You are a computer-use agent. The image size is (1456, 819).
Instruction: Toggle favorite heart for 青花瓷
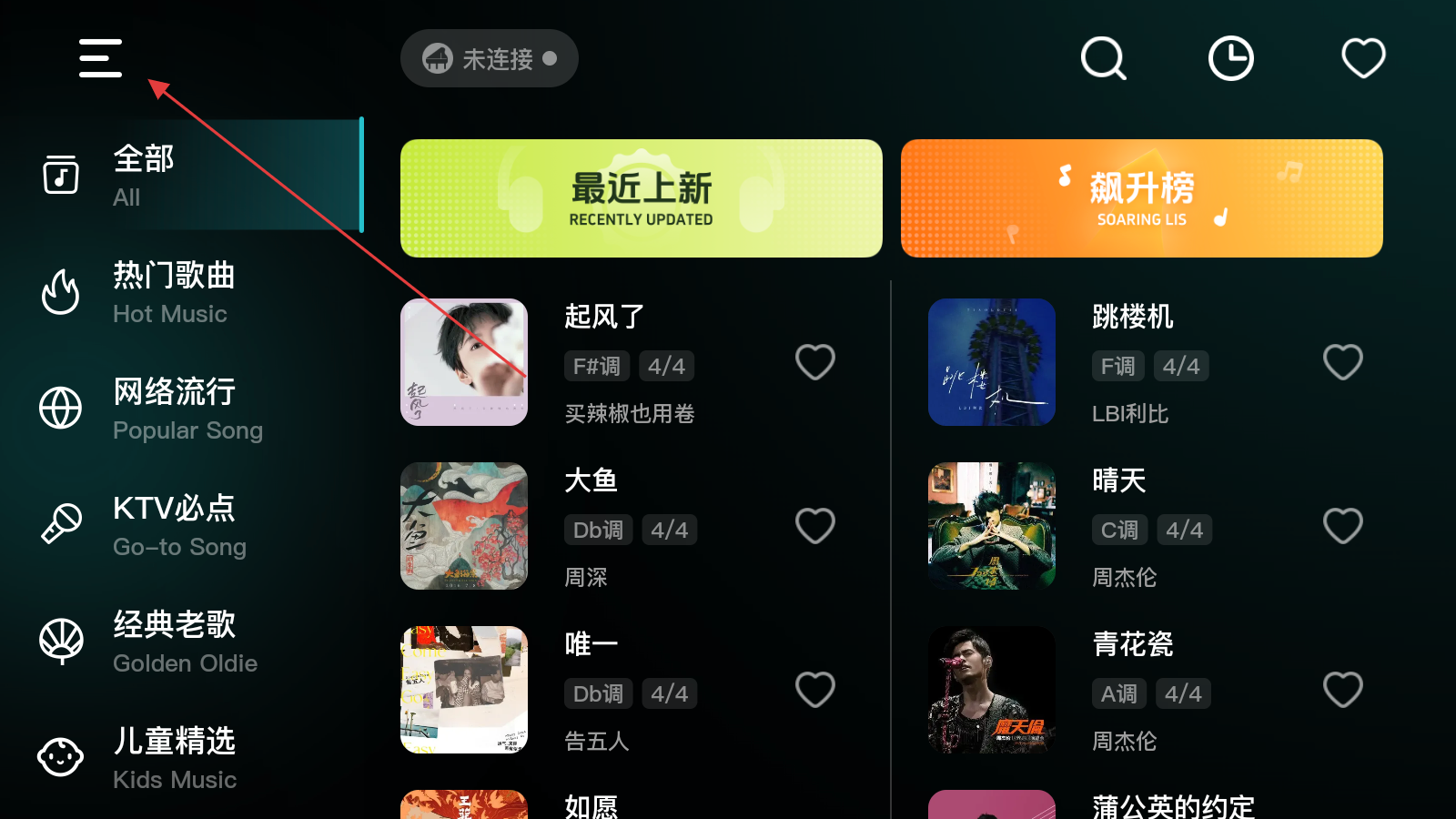1342,690
